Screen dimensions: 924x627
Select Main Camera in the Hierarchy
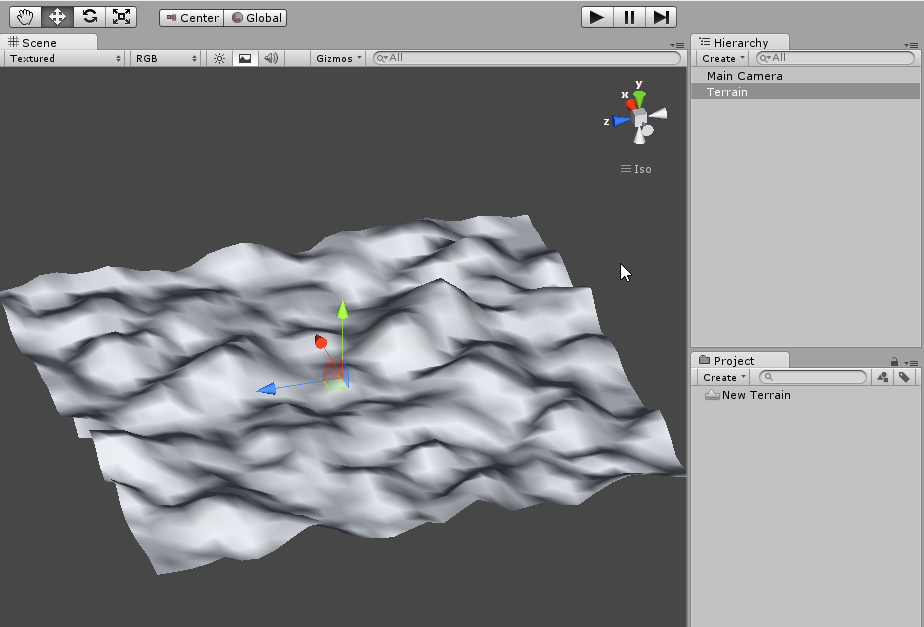point(744,76)
